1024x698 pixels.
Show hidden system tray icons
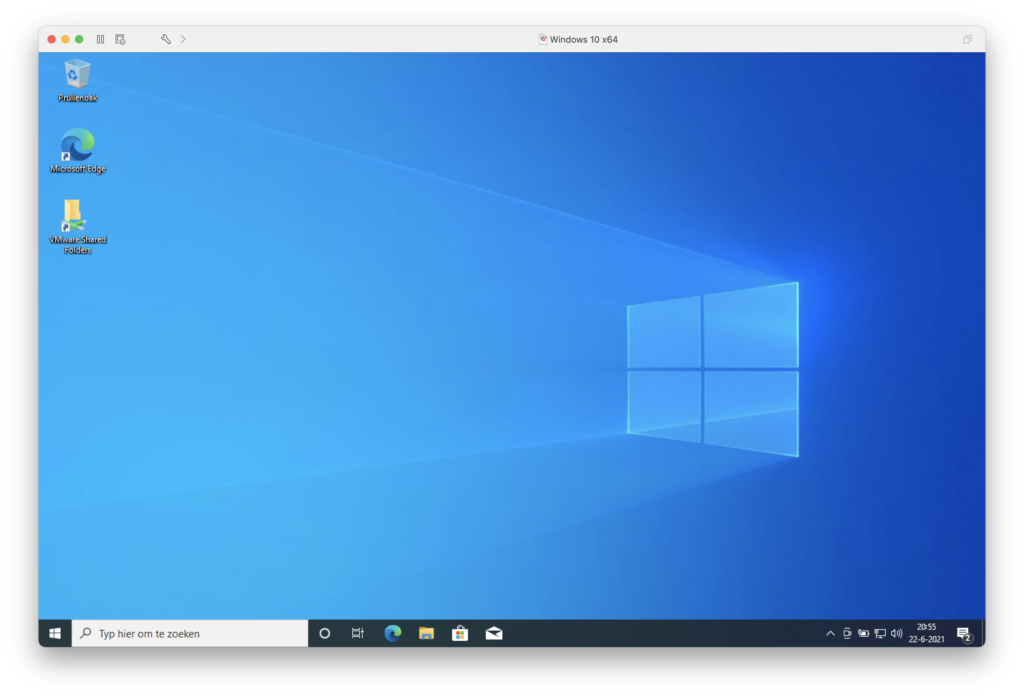point(830,633)
